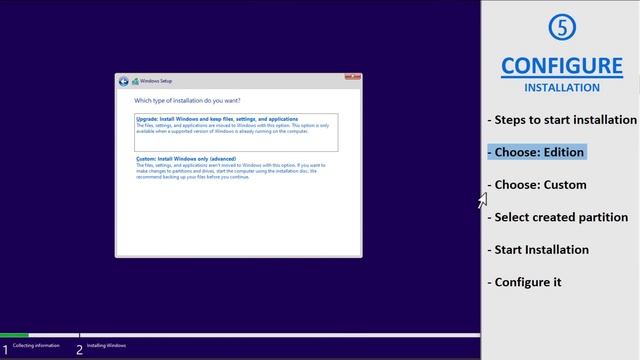Image resolution: width=640 pixels, height=360 pixels.
Task: Click highlighted '- Choose: Edition' item
Action: pos(537,152)
